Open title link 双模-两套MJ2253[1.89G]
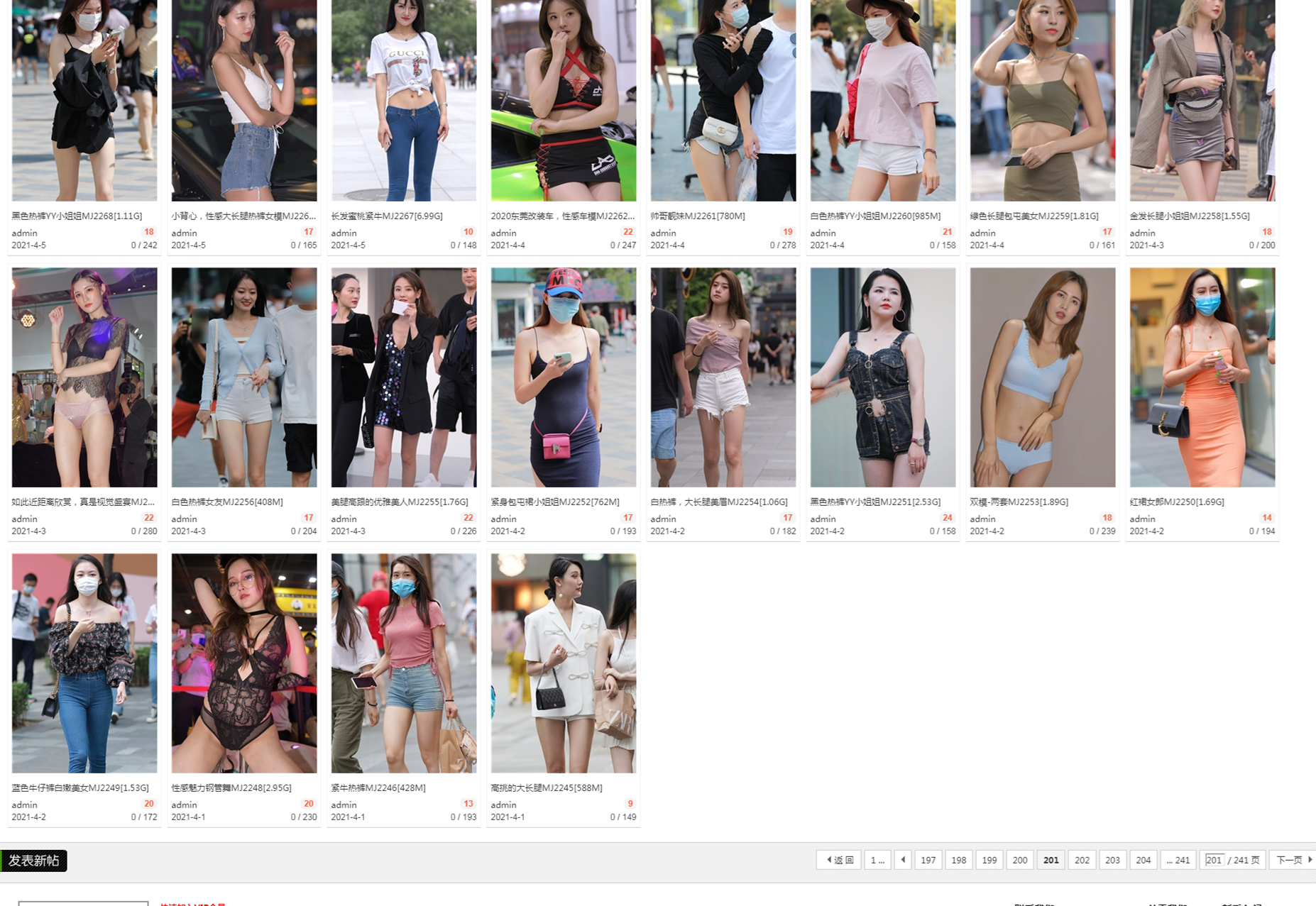 click(1019, 502)
